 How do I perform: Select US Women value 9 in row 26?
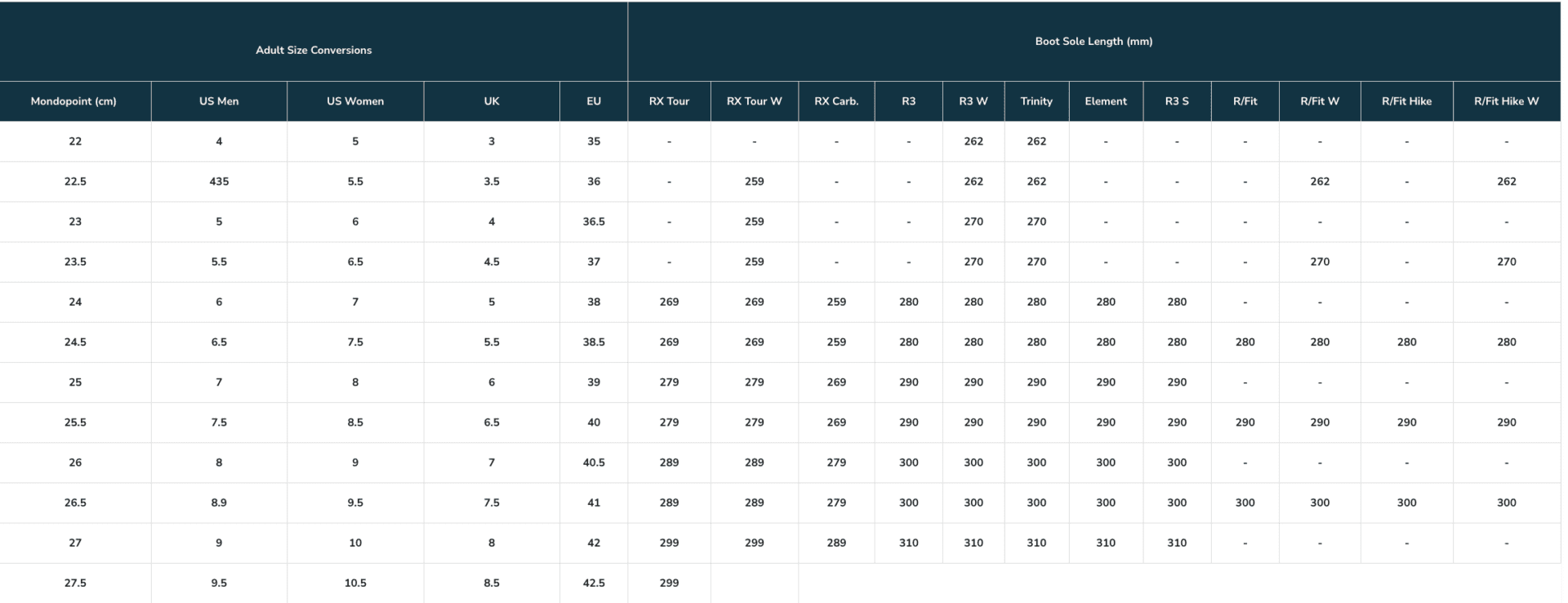click(x=355, y=462)
